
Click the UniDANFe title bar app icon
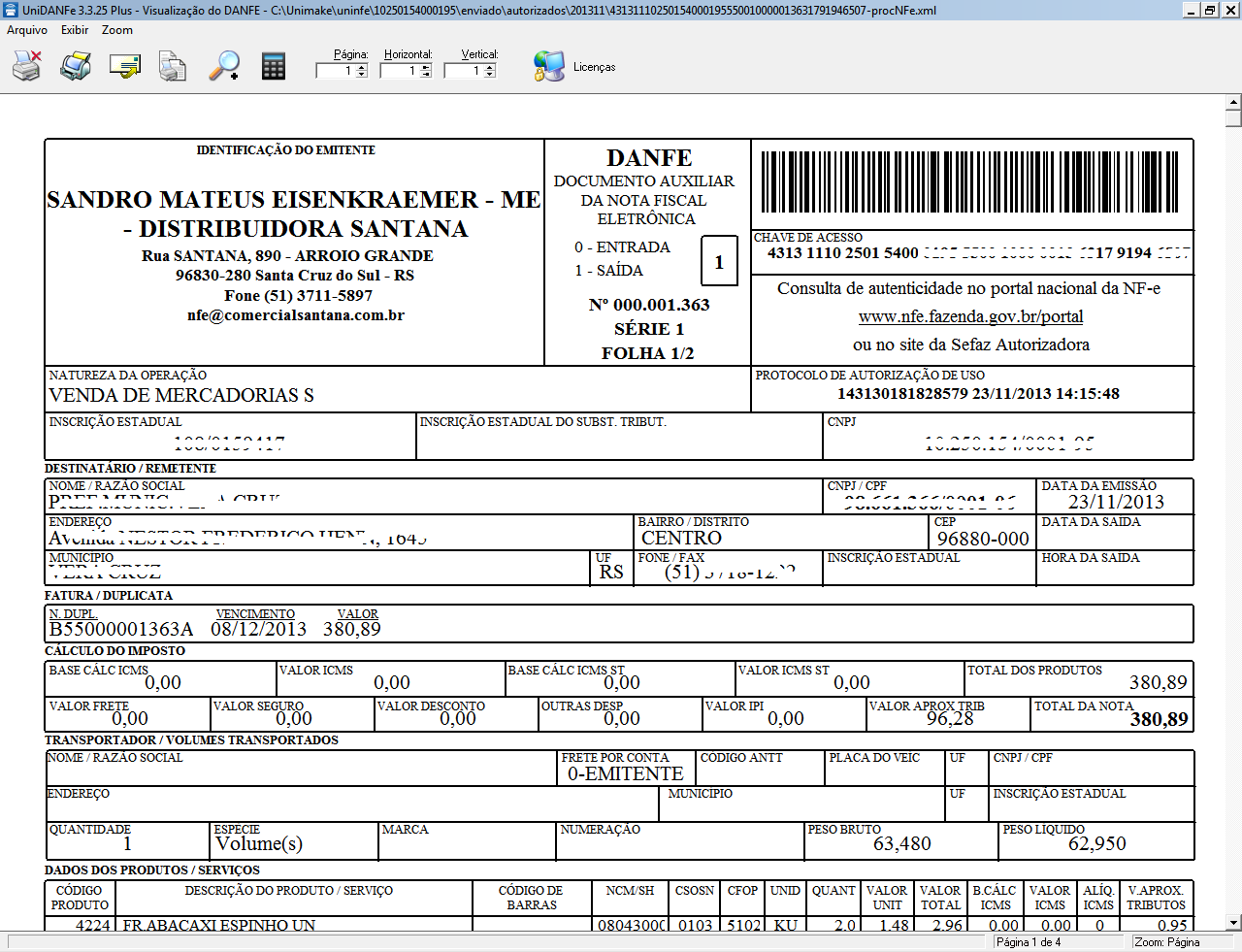click(11, 10)
